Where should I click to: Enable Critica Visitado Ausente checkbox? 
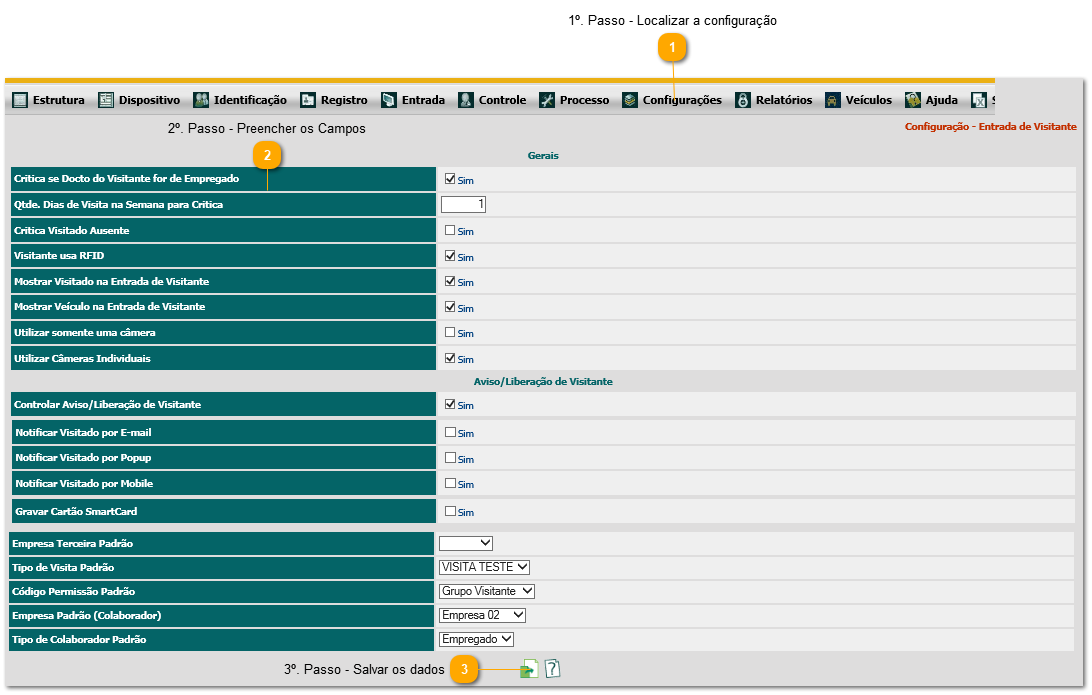450,230
